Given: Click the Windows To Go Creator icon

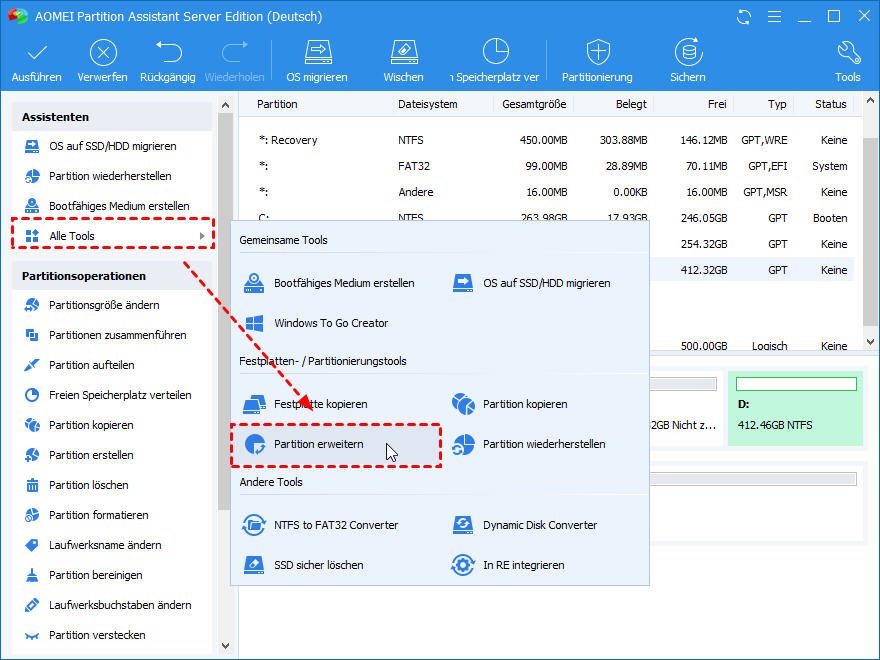Looking at the screenshot, I should click(x=254, y=323).
